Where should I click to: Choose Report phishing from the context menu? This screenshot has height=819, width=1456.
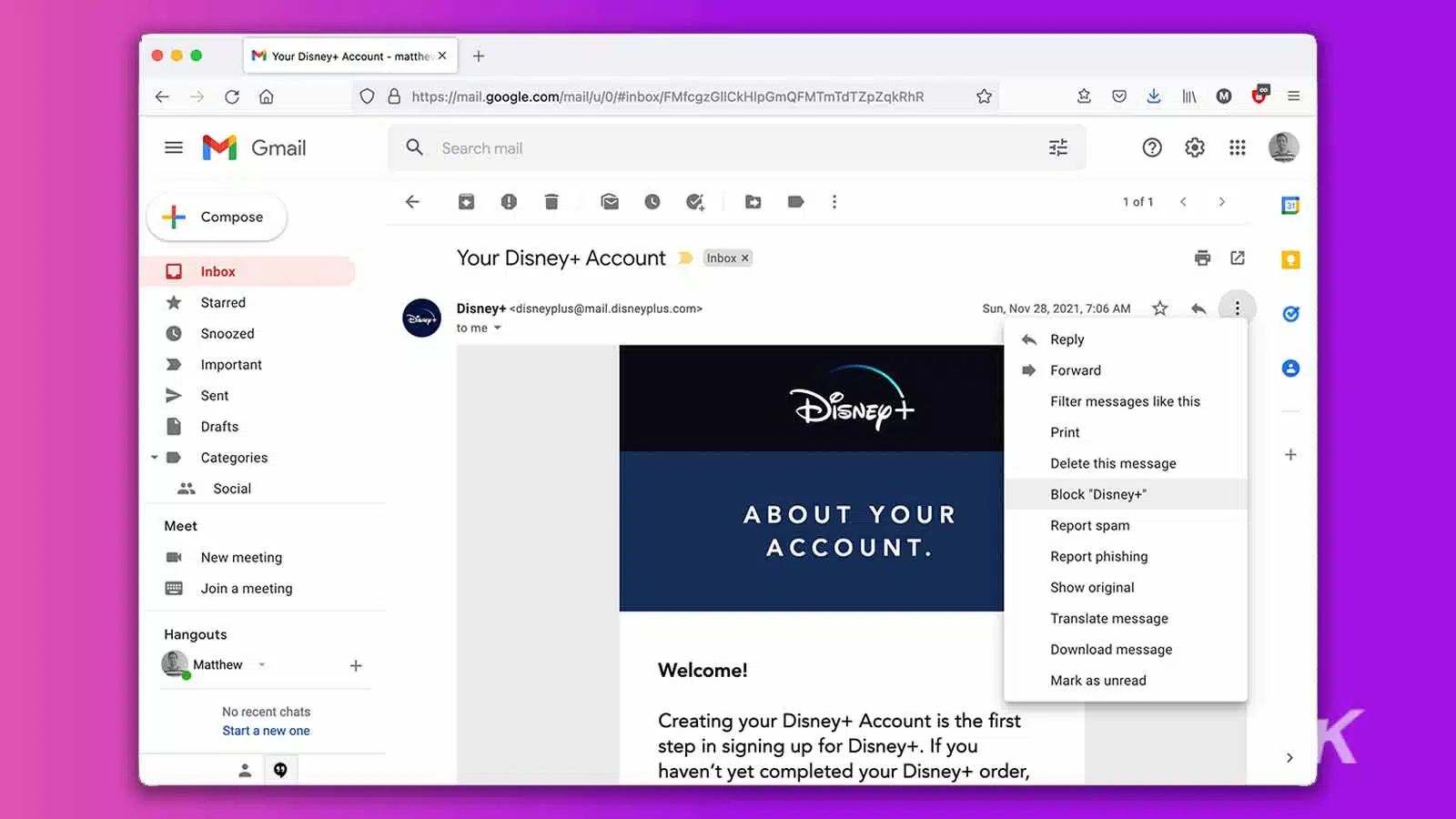tap(1099, 556)
